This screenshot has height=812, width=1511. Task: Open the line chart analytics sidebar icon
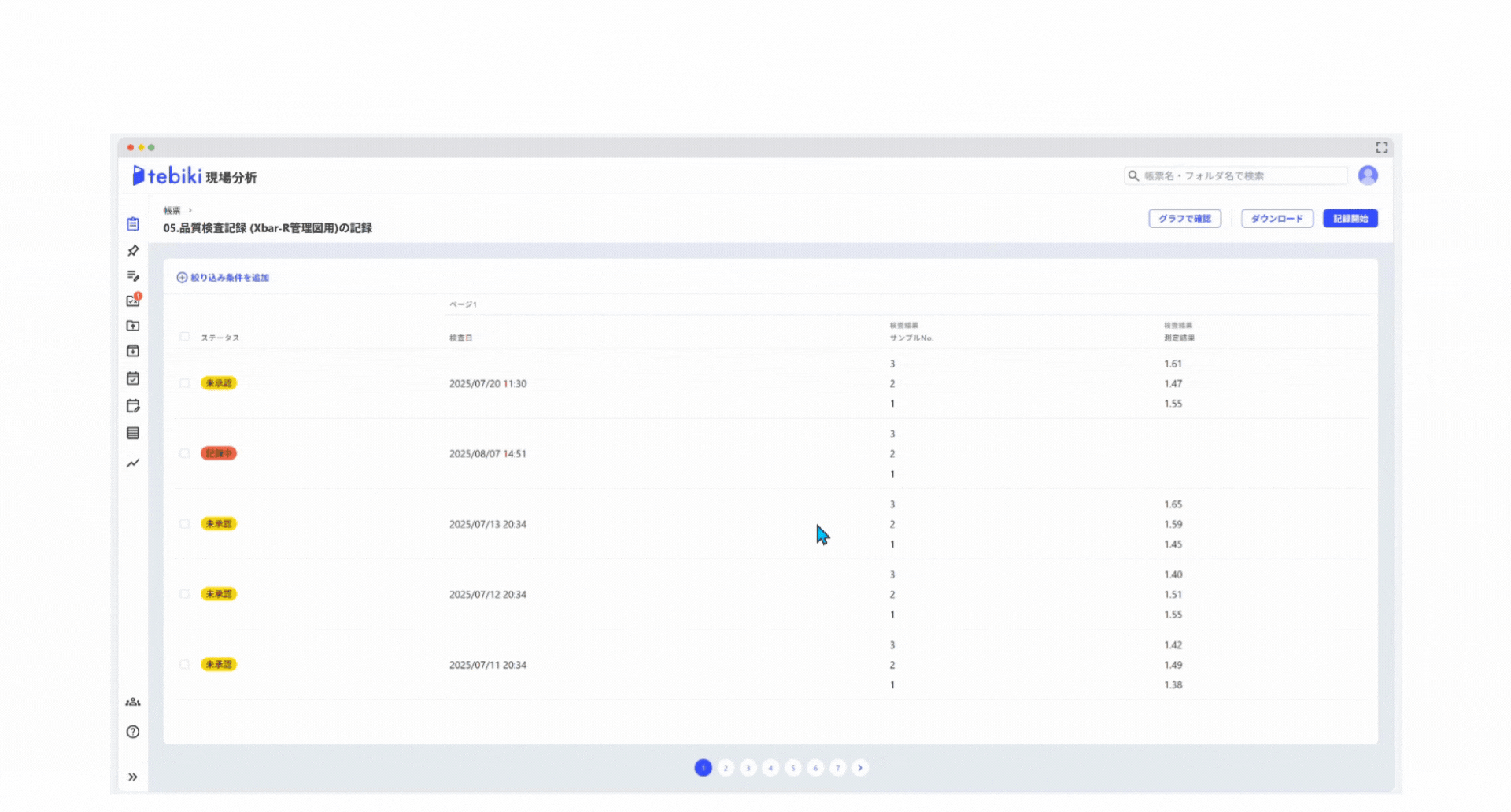tap(133, 463)
